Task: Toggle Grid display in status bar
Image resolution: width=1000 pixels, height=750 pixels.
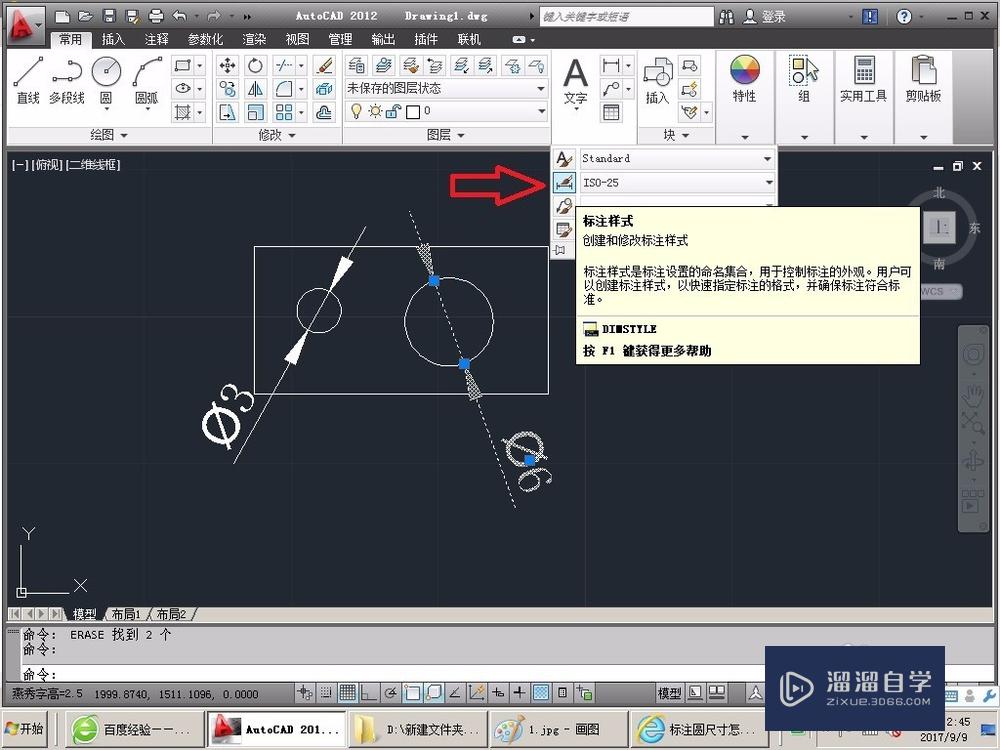Action: coord(347,693)
